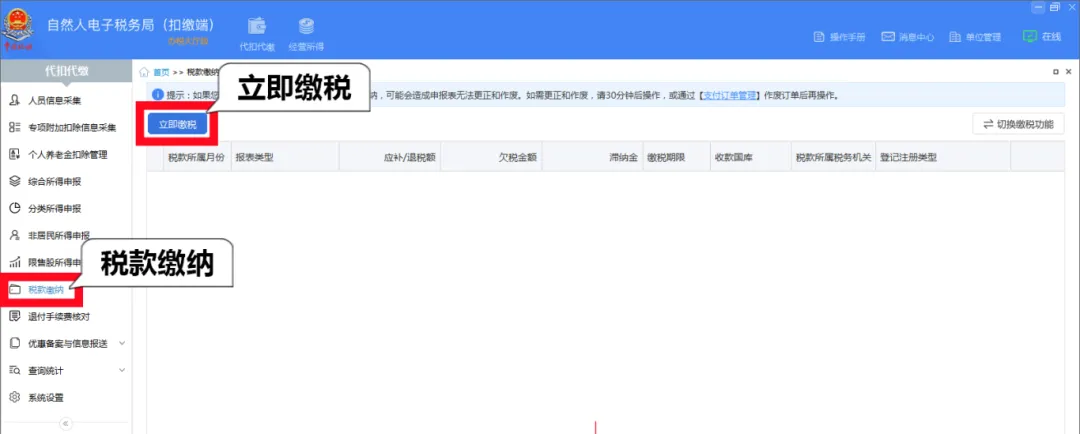Expand the 查询统计 chevron
This screenshot has height=434, width=1080.
(x=122, y=370)
